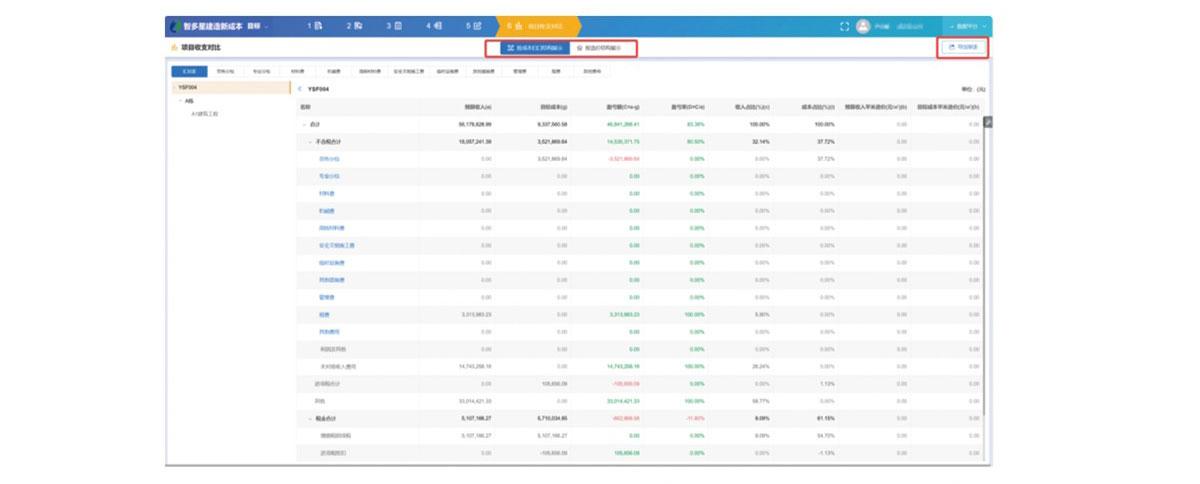
Task: Go to step 3 in the top navigation
Action: click(x=394, y=26)
